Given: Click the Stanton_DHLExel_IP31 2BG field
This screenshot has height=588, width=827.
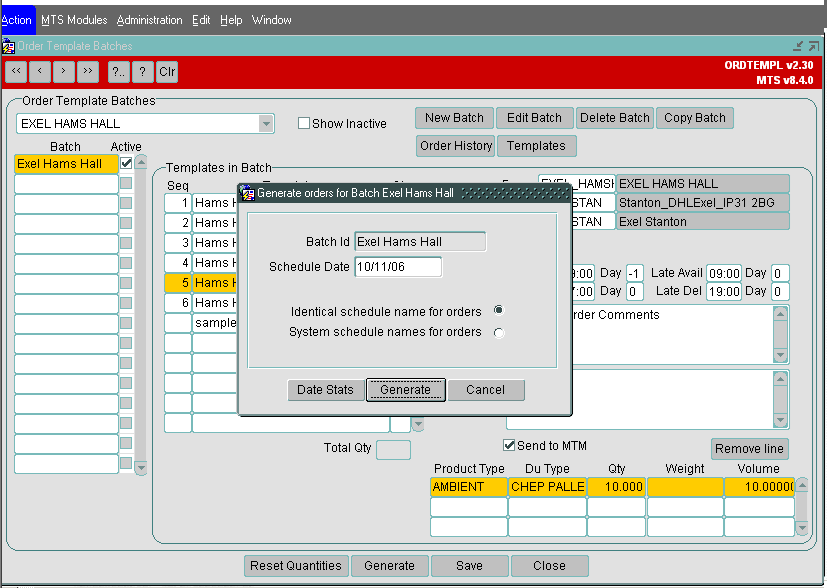Looking at the screenshot, I should 703,203.
